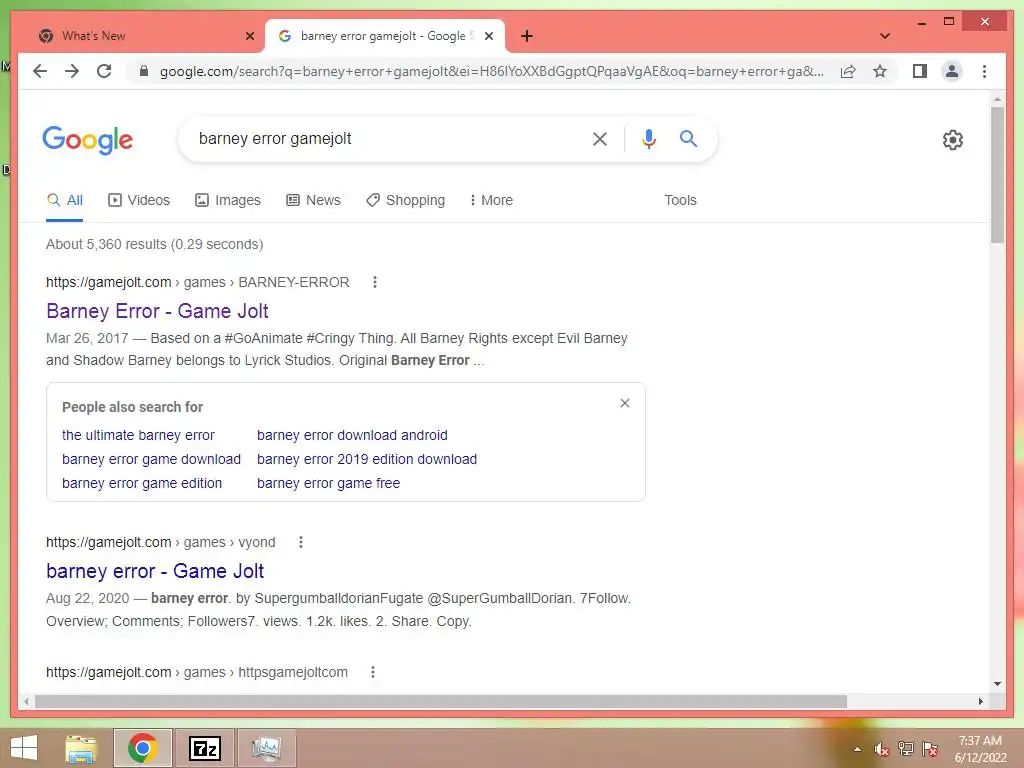This screenshot has width=1024, height=768.
Task: Open tab search dropdown arrow
Action: 884,36
